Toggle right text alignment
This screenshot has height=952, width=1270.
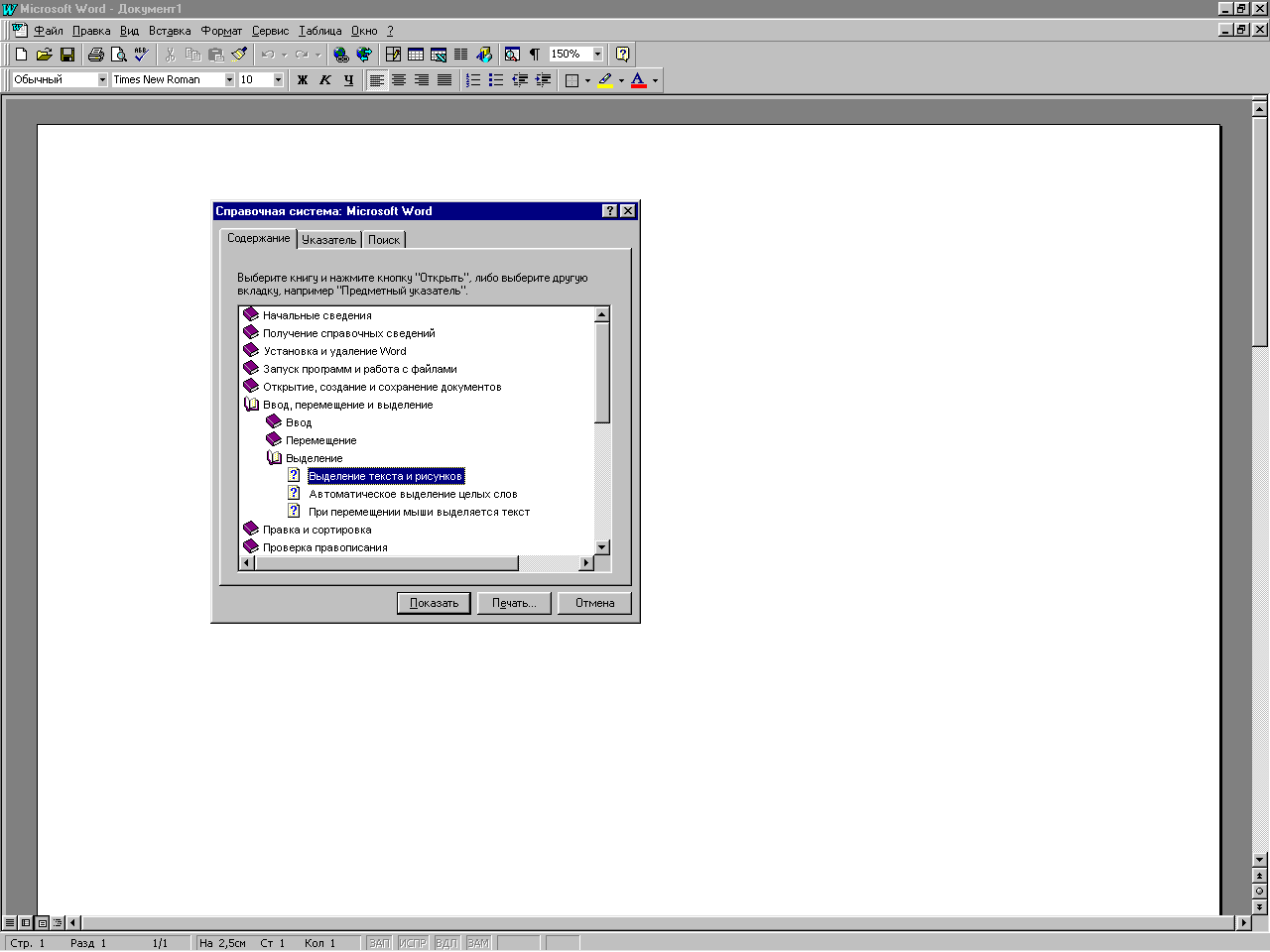[422, 80]
